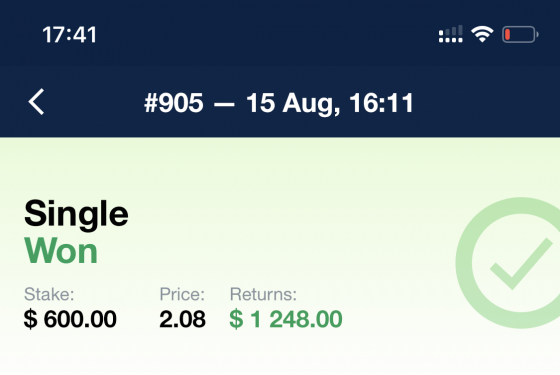Tap the green Won status text
This screenshot has height=375, width=560.
coord(61,251)
